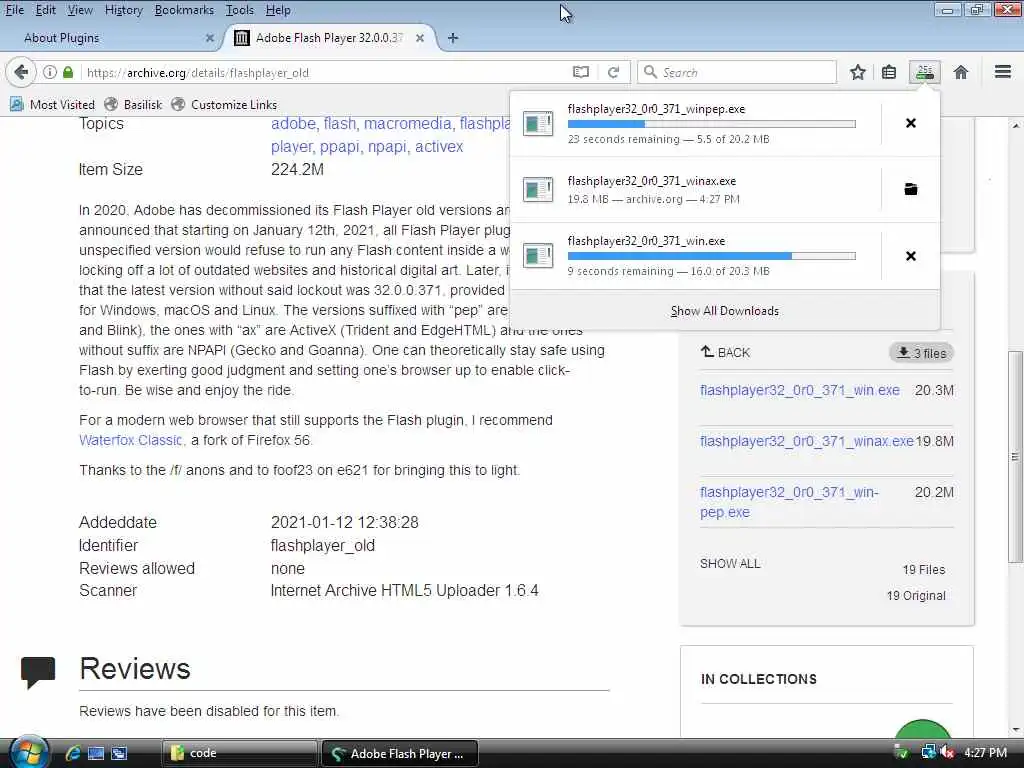Click the network tray icon
This screenshot has width=1024, height=768.
pos(928,753)
